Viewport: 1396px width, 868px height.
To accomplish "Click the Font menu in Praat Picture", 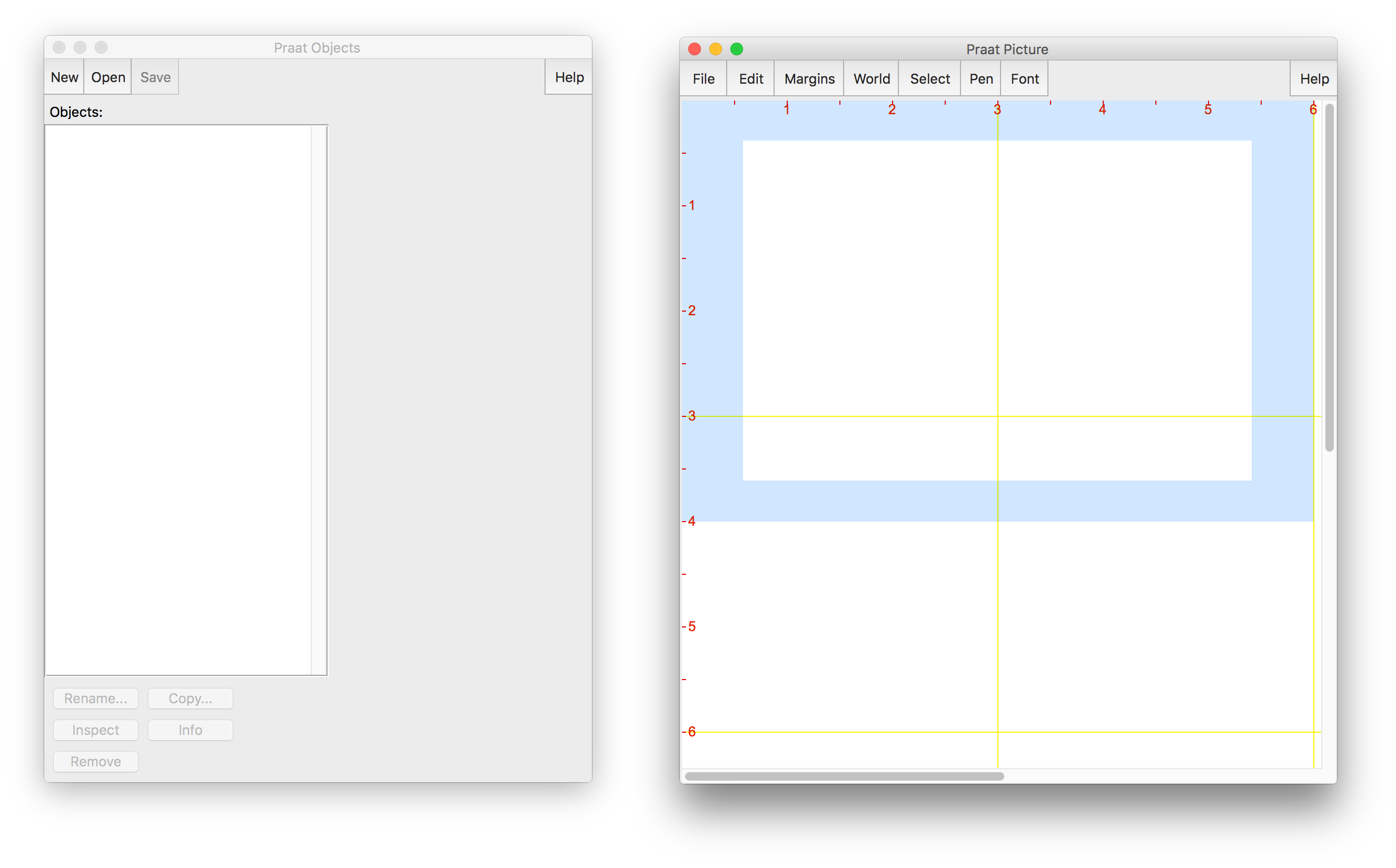I will pyautogui.click(x=1025, y=78).
